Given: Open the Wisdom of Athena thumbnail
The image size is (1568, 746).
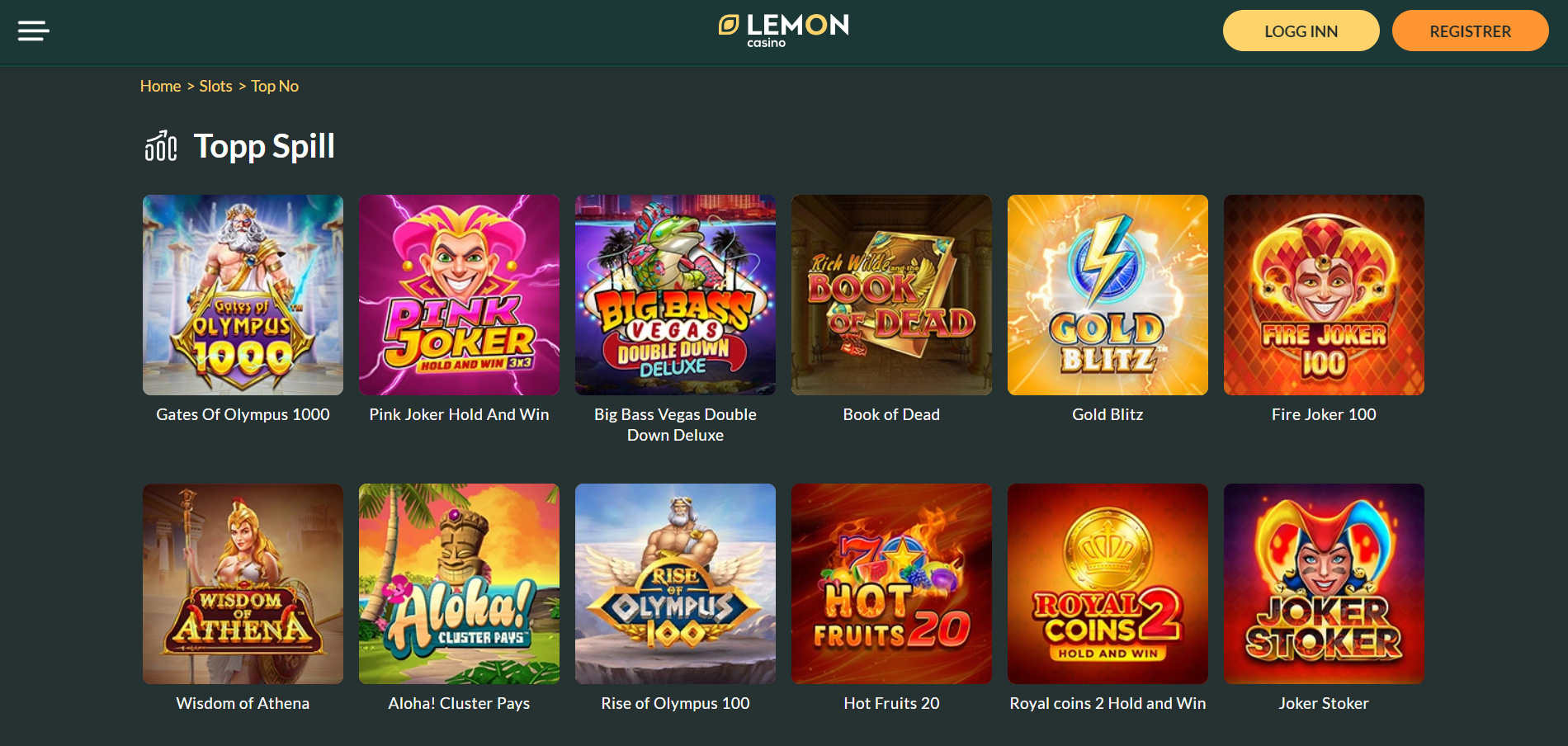Looking at the screenshot, I should [243, 583].
